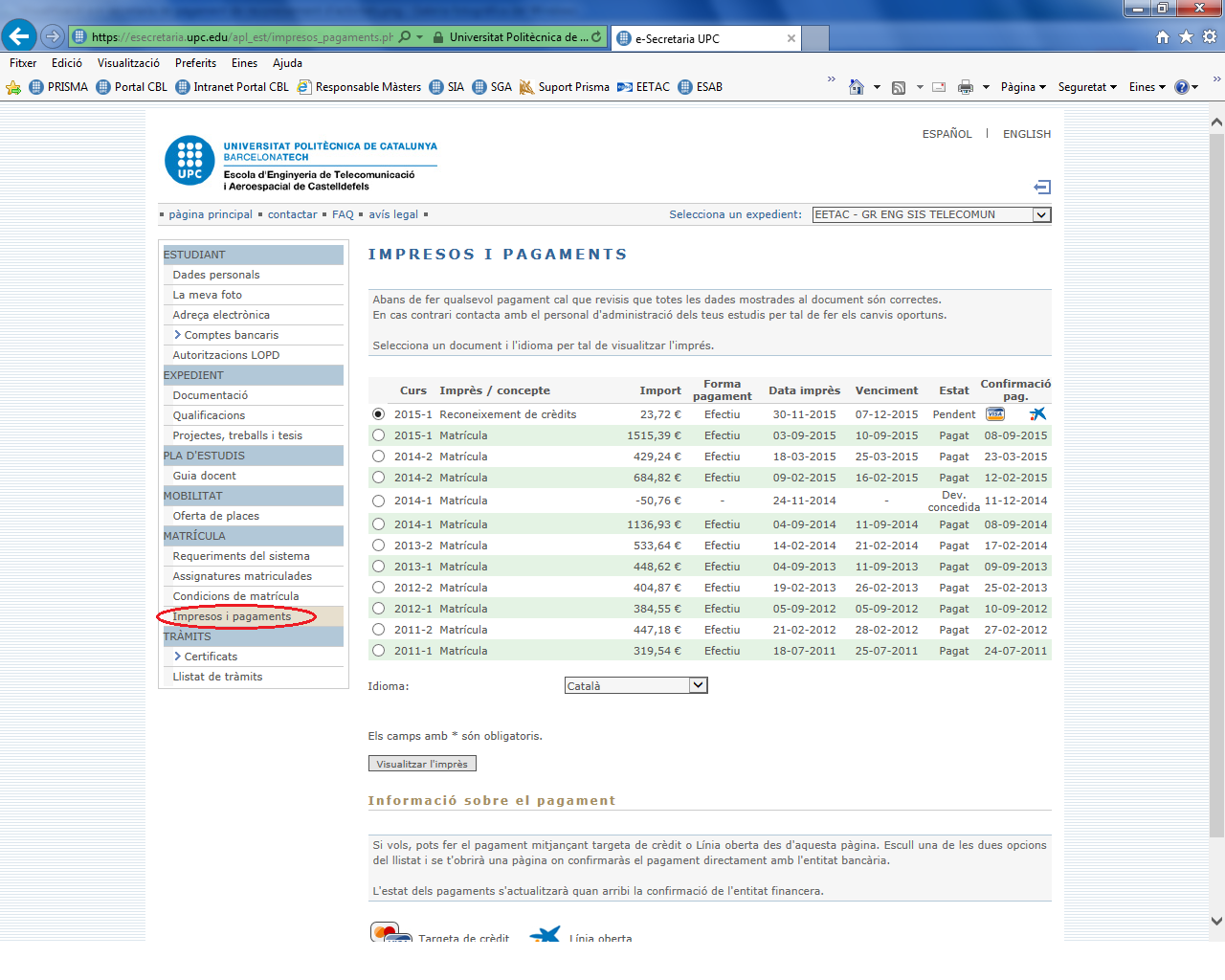Image resolution: width=1225 pixels, height=980 pixels.
Task: Open the printer icon in command bar
Action: (x=965, y=87)
